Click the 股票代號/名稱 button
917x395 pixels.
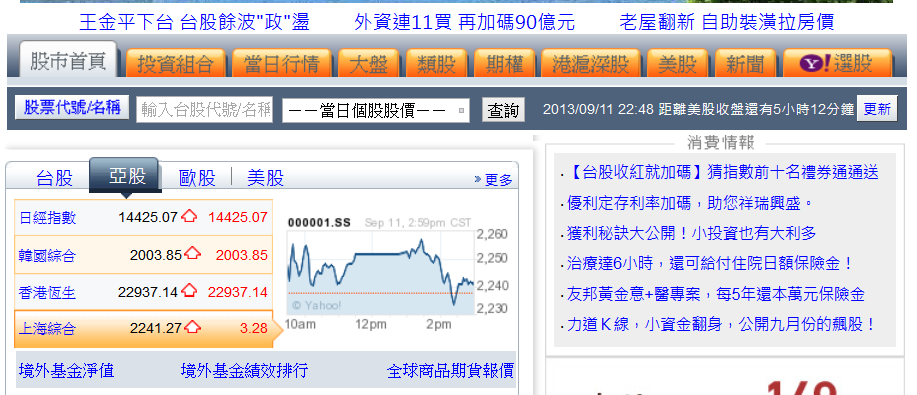tap(72, 107)
